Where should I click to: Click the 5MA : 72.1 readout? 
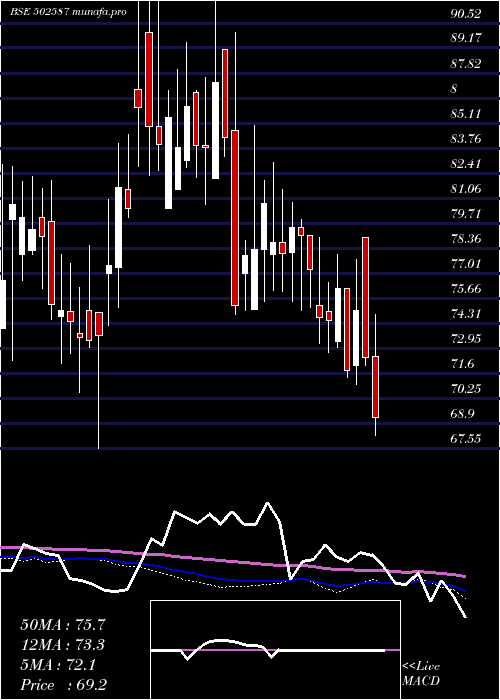pyautogui.click(x=58, y=665)
